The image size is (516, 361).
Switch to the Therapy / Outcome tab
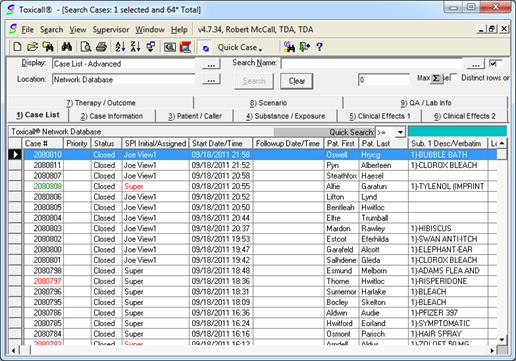101,103
